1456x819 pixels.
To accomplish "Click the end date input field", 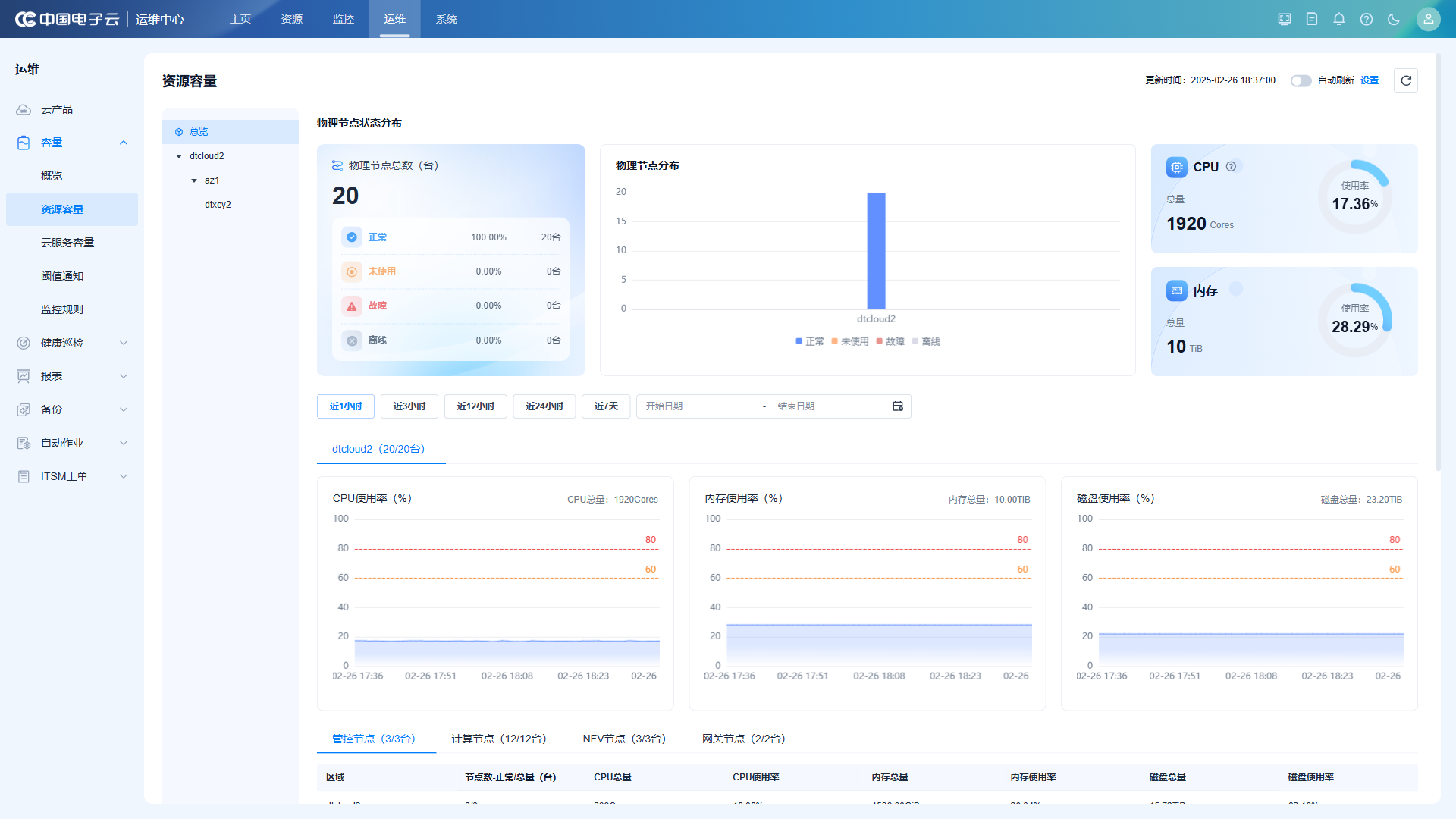I will (830, 406).
